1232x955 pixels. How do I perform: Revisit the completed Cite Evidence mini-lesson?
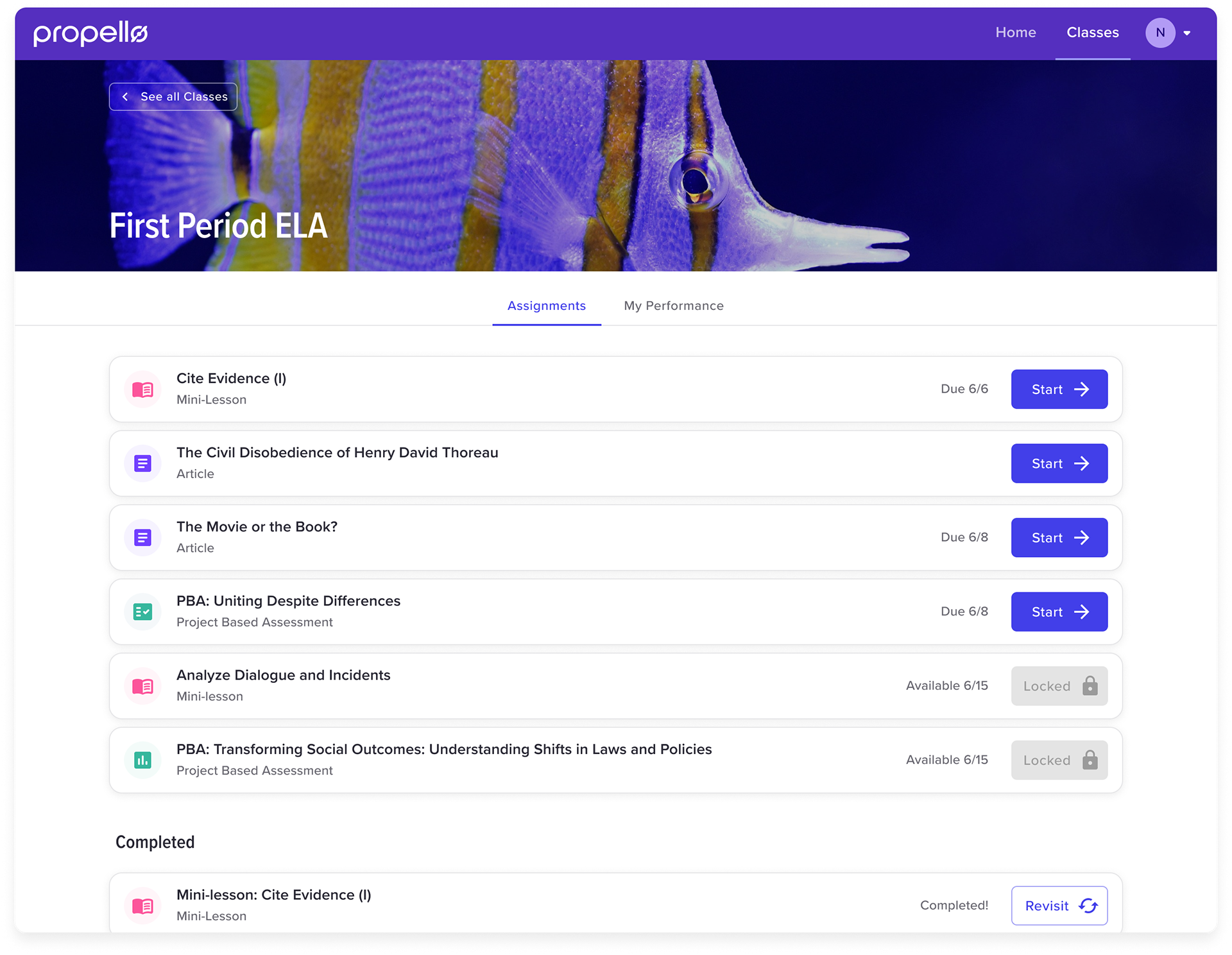coord(1059,906)
